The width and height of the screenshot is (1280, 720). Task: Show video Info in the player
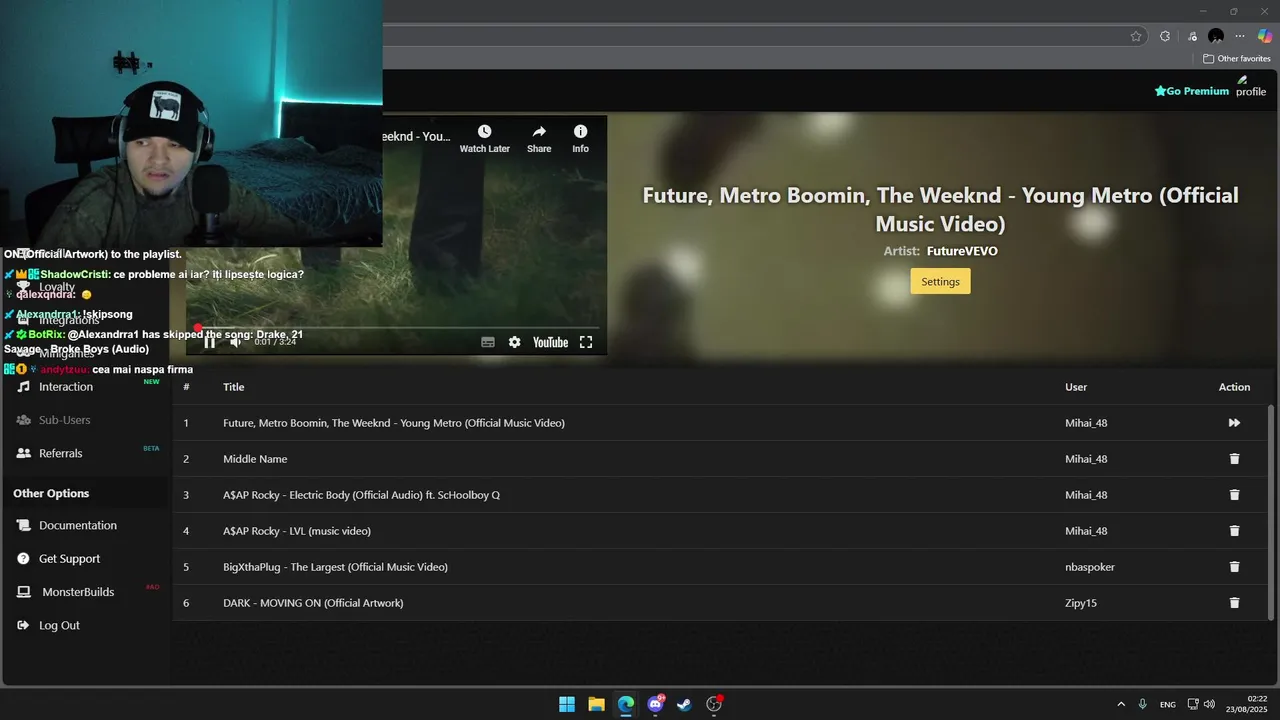coord(580,139)
